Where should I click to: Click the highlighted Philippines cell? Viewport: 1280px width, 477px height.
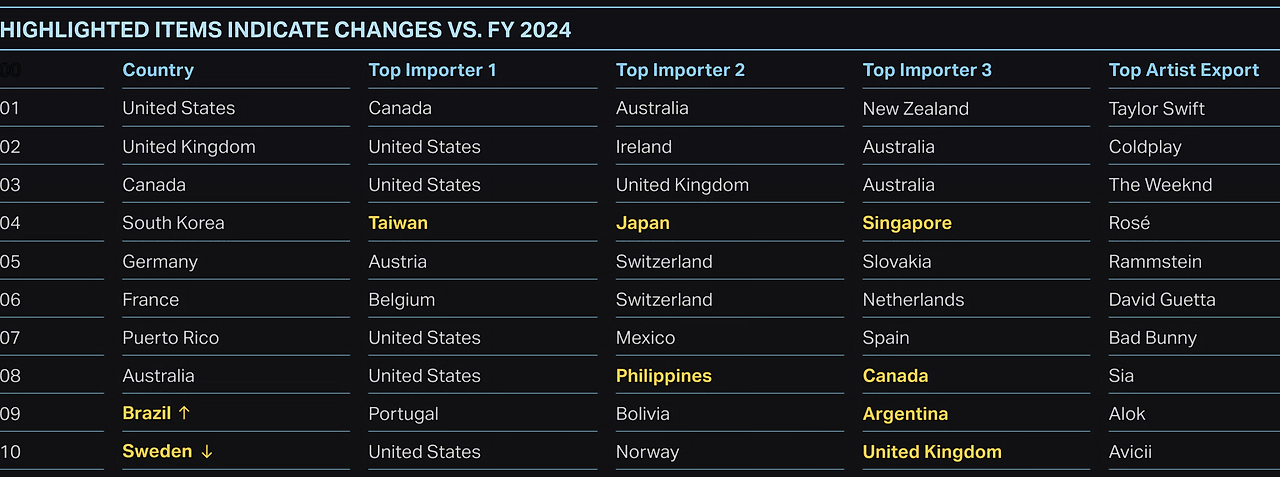664,376
